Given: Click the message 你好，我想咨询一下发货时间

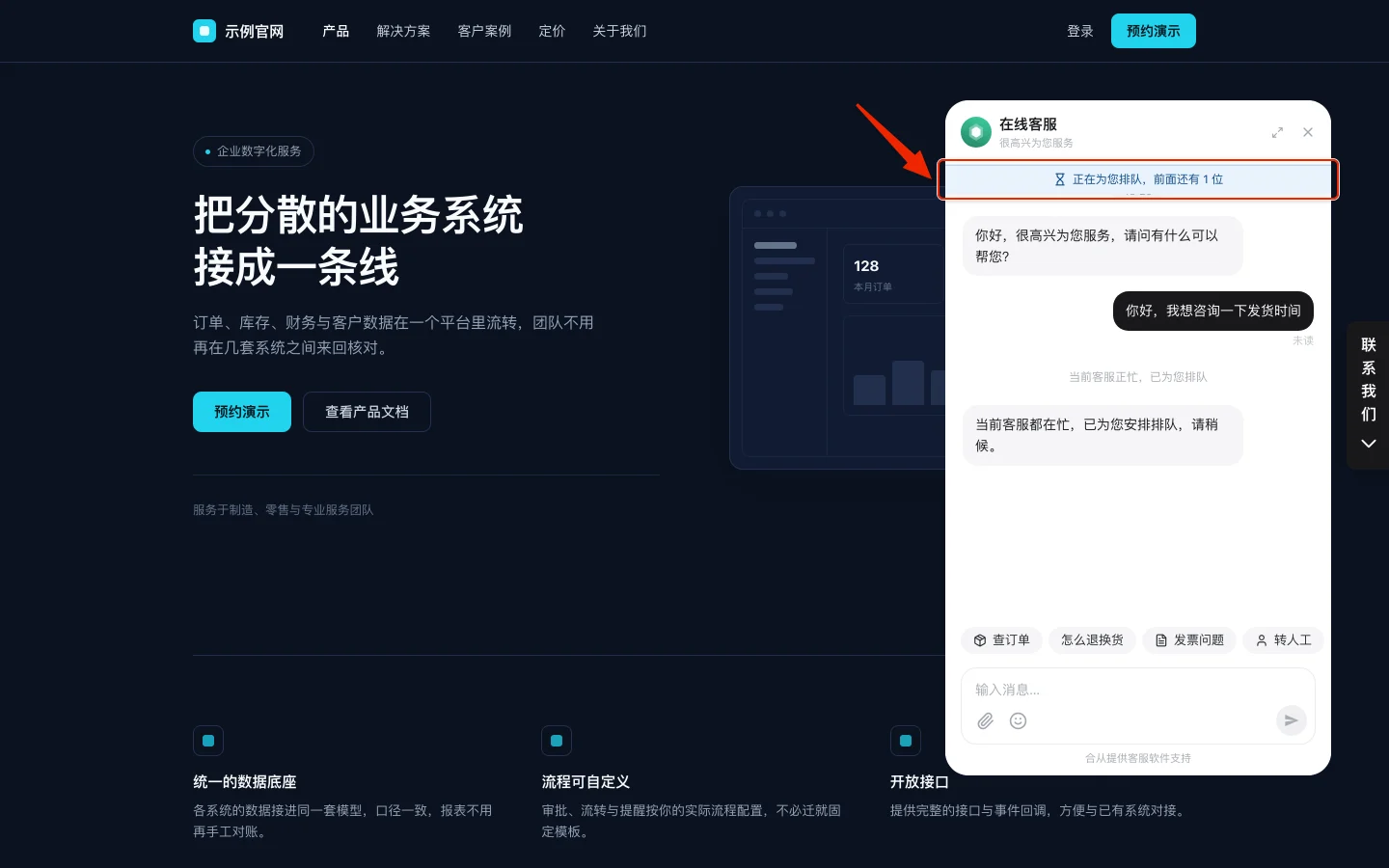Looking at the screenshot, I should coord(1213,311).
